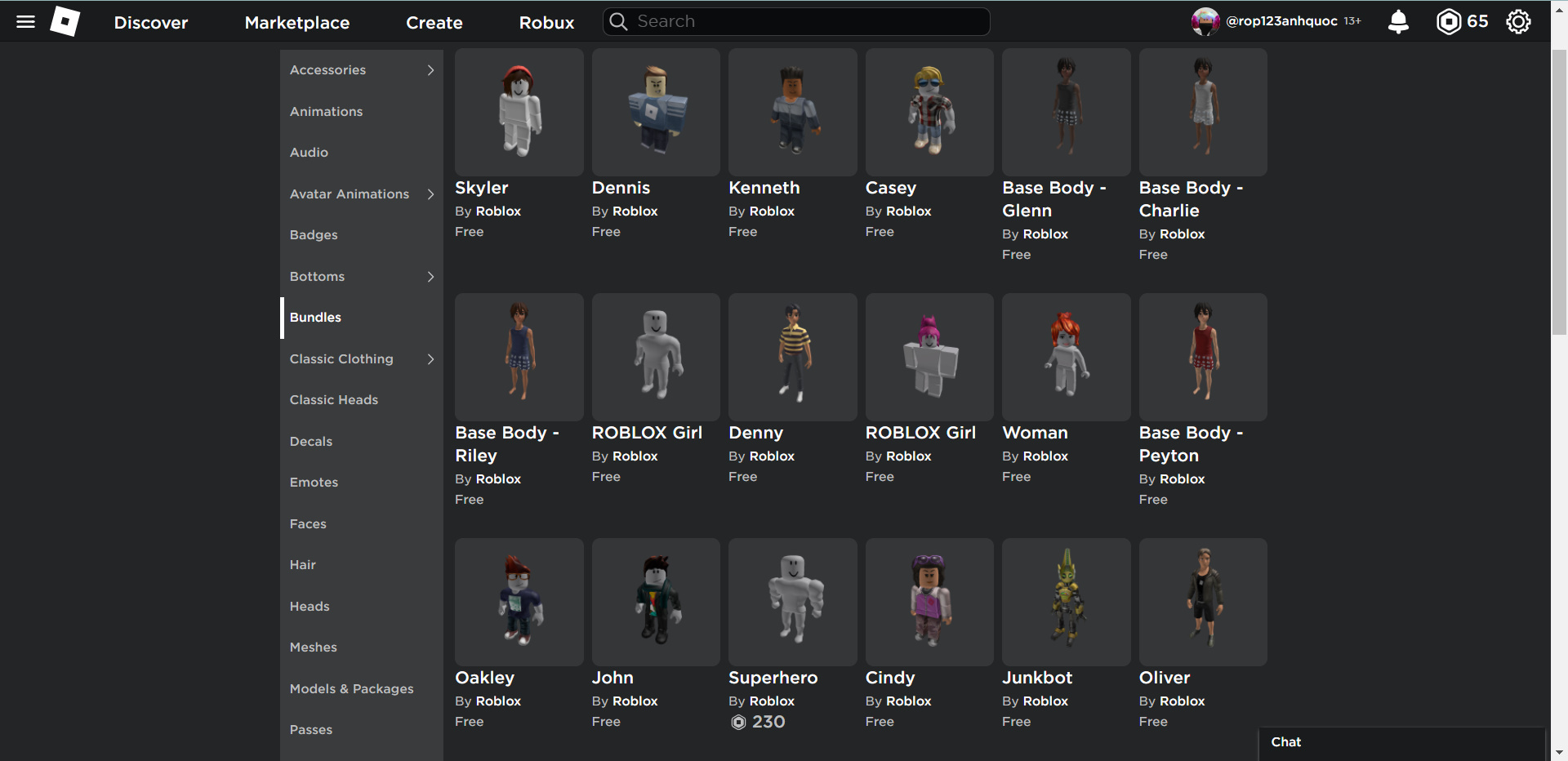
Task: Select the Badges category
Action: click(x=362, y=235)
